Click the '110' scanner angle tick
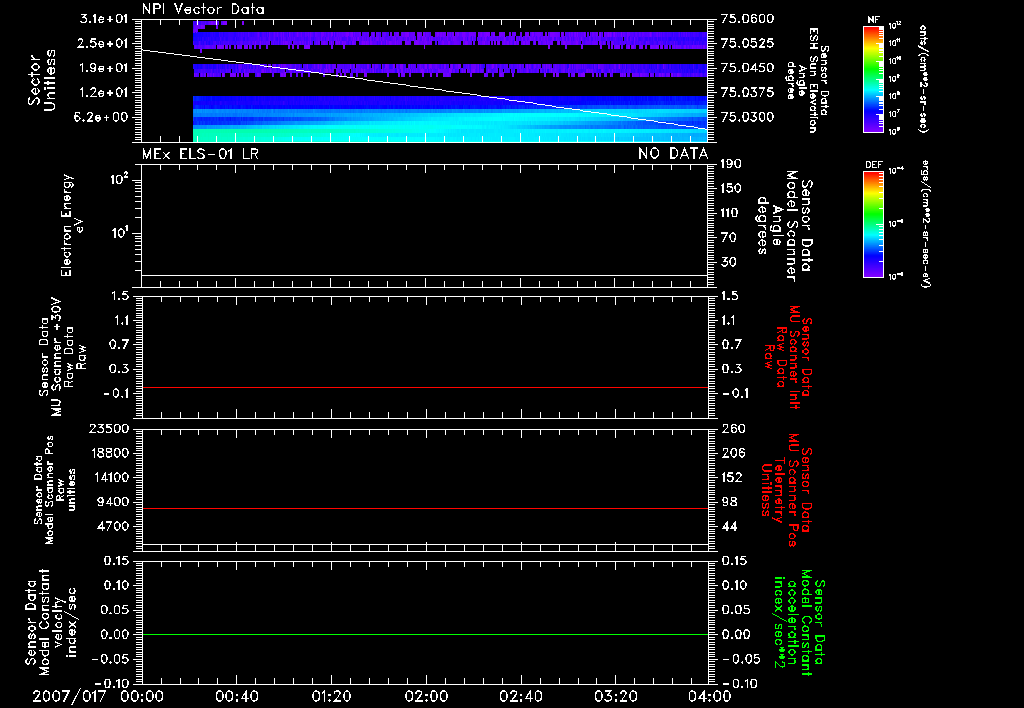This screenshot has width=1024, height=708. pyautogui.click(x=731, y=213)
